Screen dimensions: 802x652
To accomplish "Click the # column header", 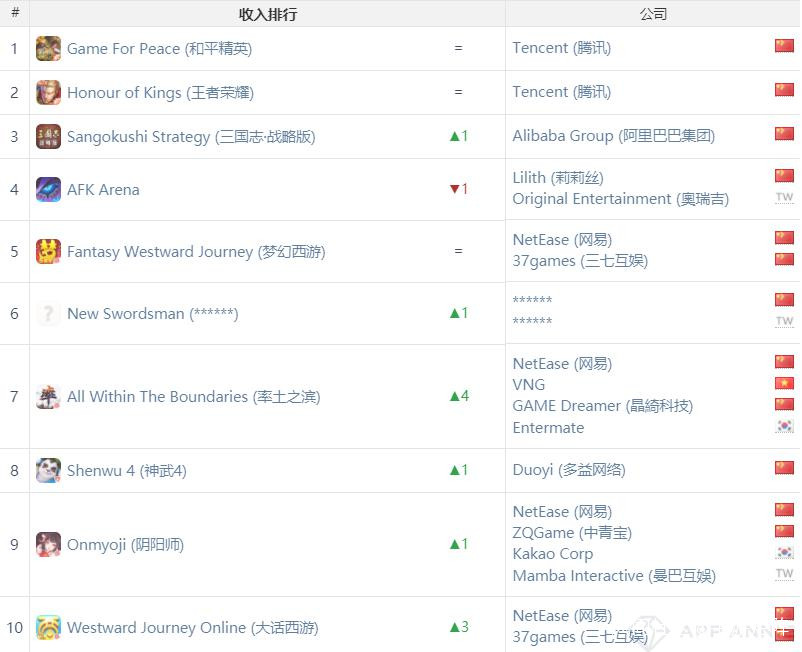I will pos(15,13).
